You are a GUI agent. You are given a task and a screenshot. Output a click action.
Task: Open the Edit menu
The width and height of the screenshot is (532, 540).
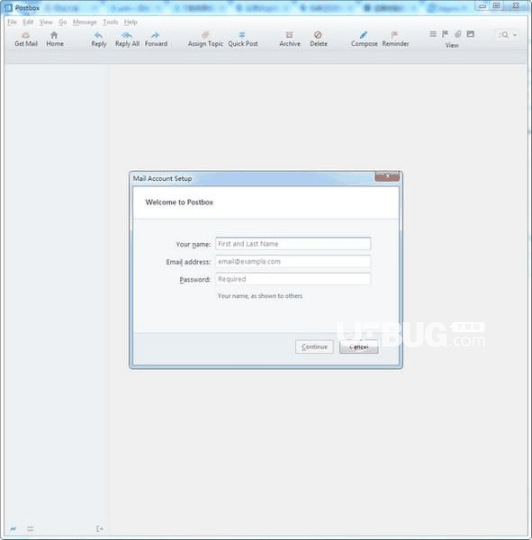[x=28, y=22]
